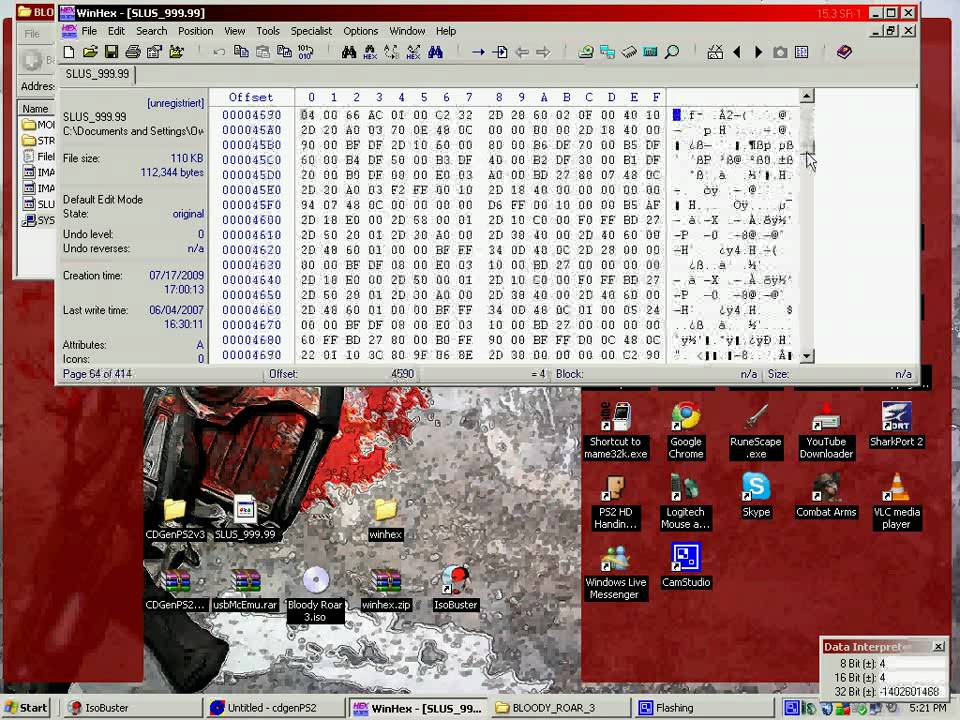Click the Undo arrow icon

[x=219, y=52]
